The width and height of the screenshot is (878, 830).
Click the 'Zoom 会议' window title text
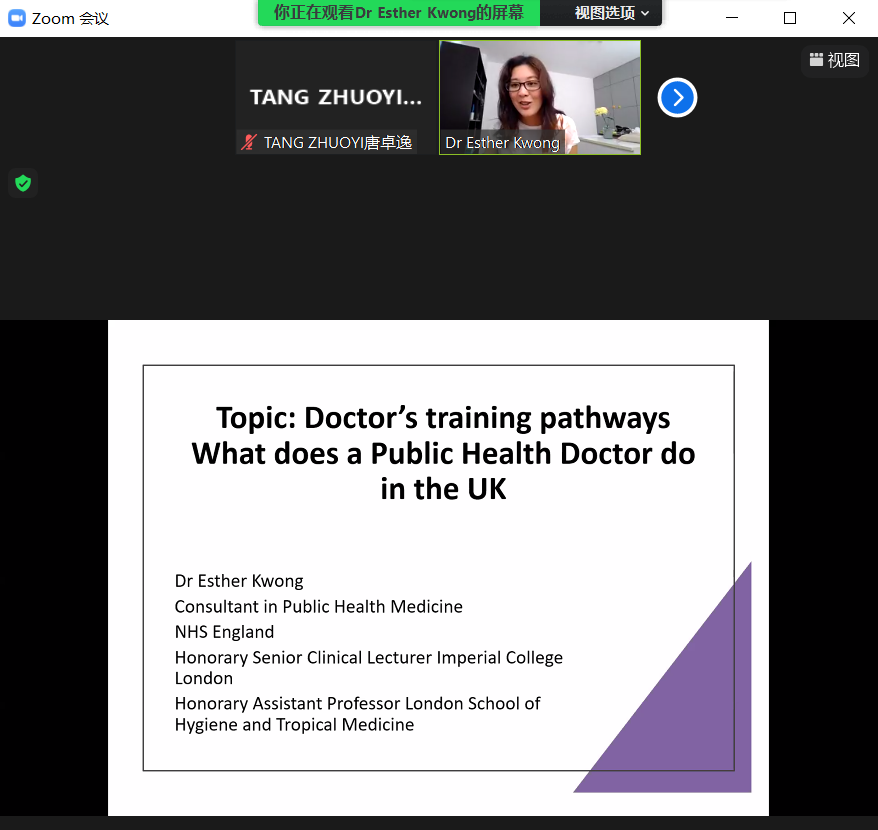pos(70,18)
